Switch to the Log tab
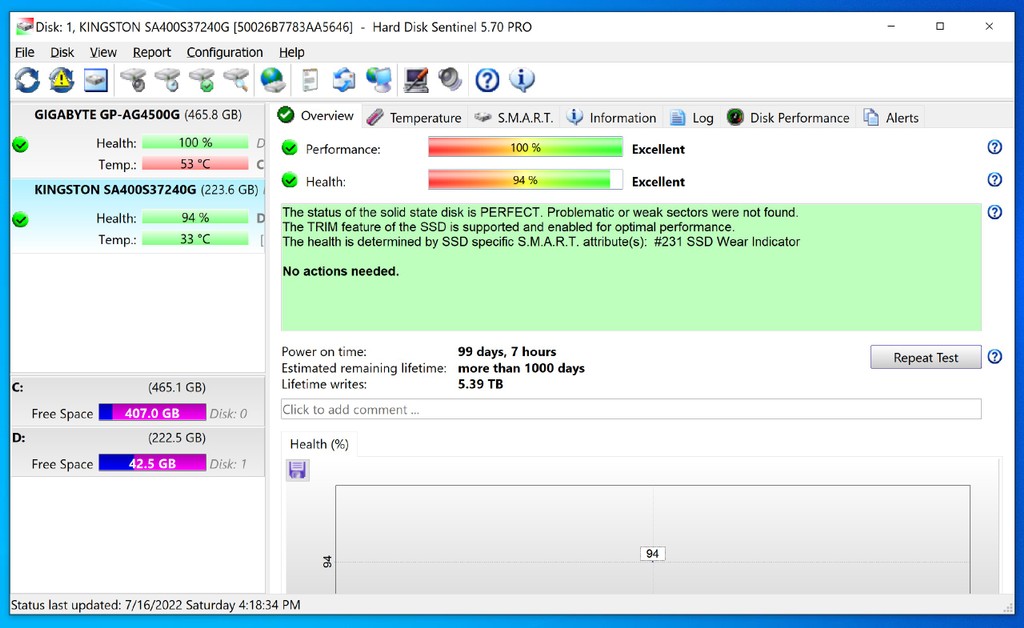The height and width of the screenshot is (628, 1024). coord(692,118)
